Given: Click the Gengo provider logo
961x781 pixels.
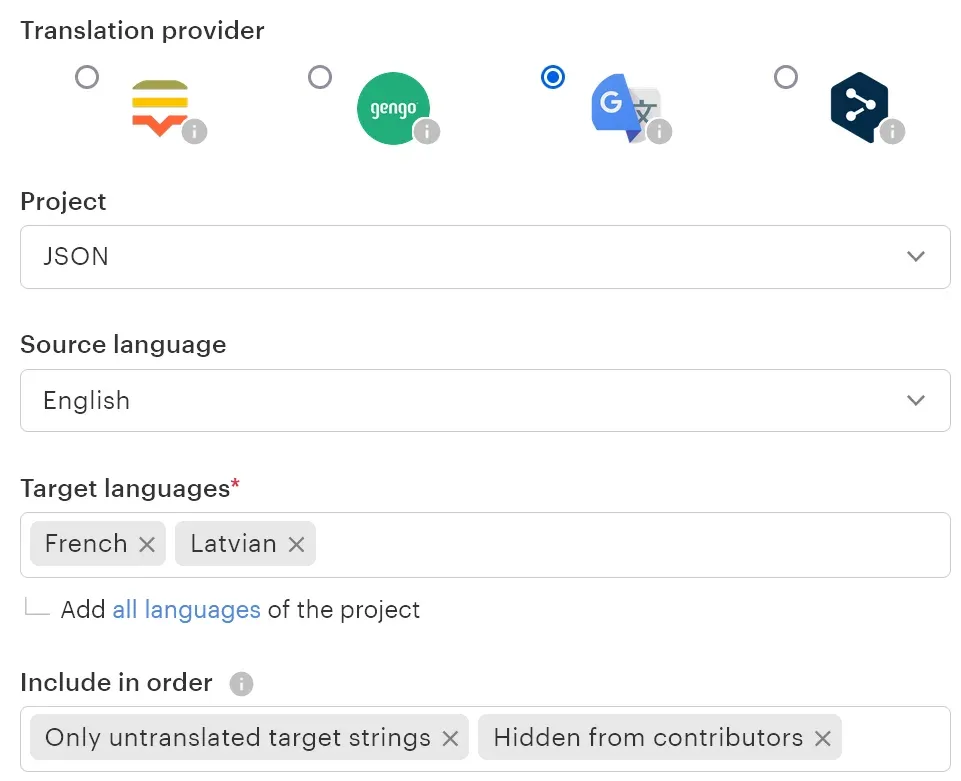Looking at the screenshot, I should click(392, 108).
